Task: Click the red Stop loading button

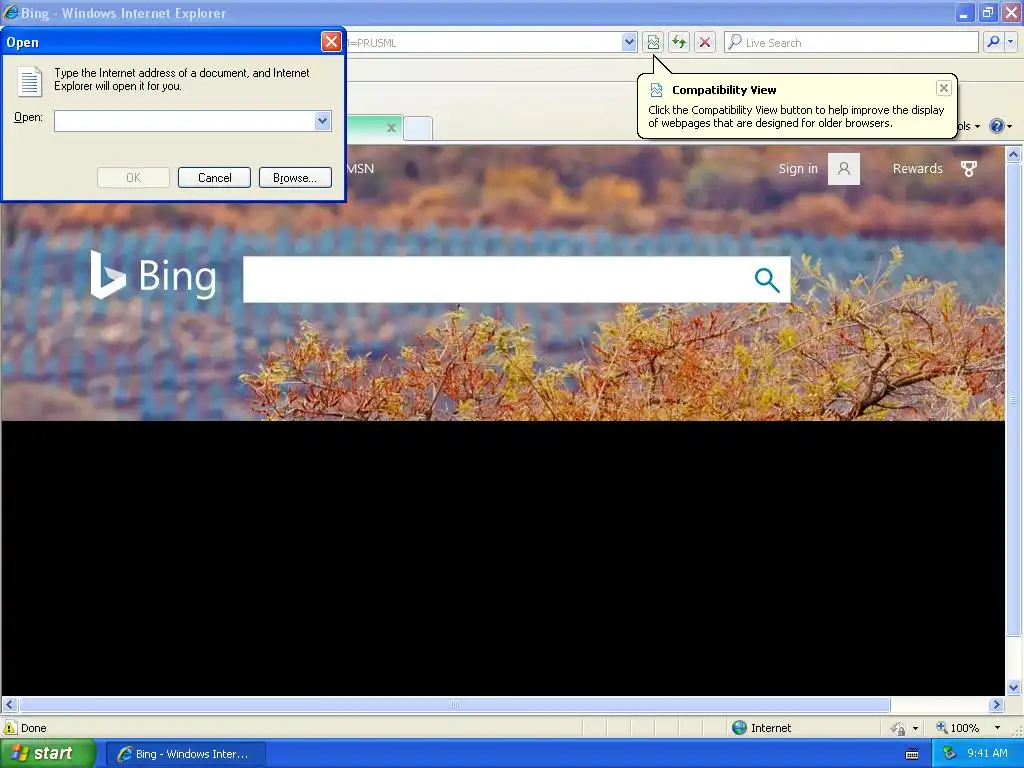Action: tap(705, 42)
